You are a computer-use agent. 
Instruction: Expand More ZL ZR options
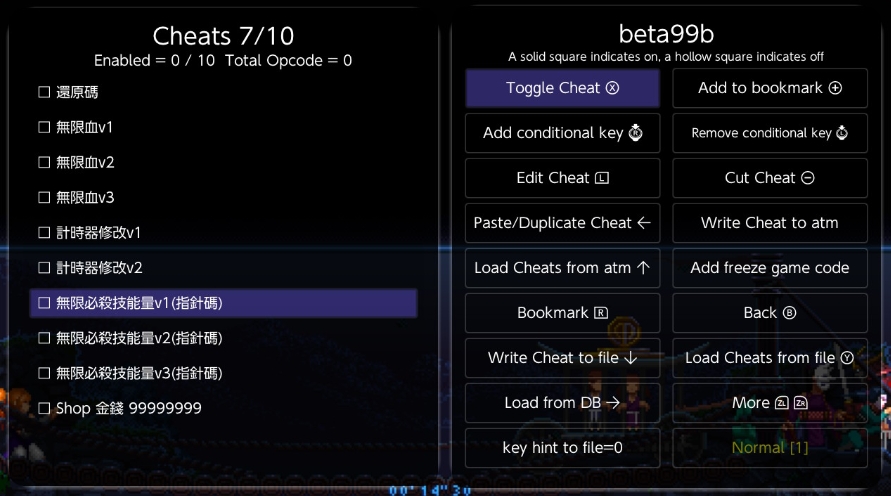769,403
